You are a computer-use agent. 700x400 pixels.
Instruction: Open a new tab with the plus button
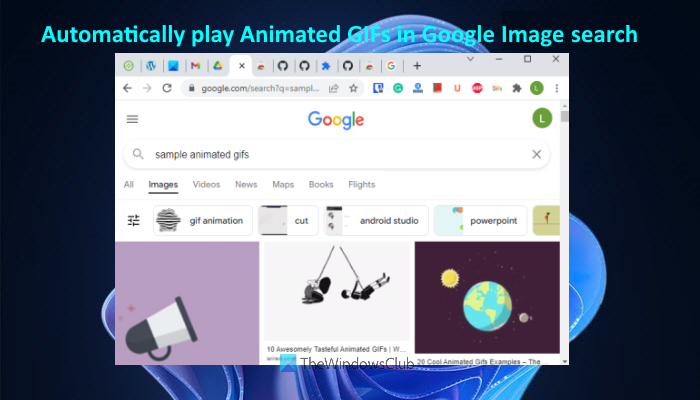point(417,66)
